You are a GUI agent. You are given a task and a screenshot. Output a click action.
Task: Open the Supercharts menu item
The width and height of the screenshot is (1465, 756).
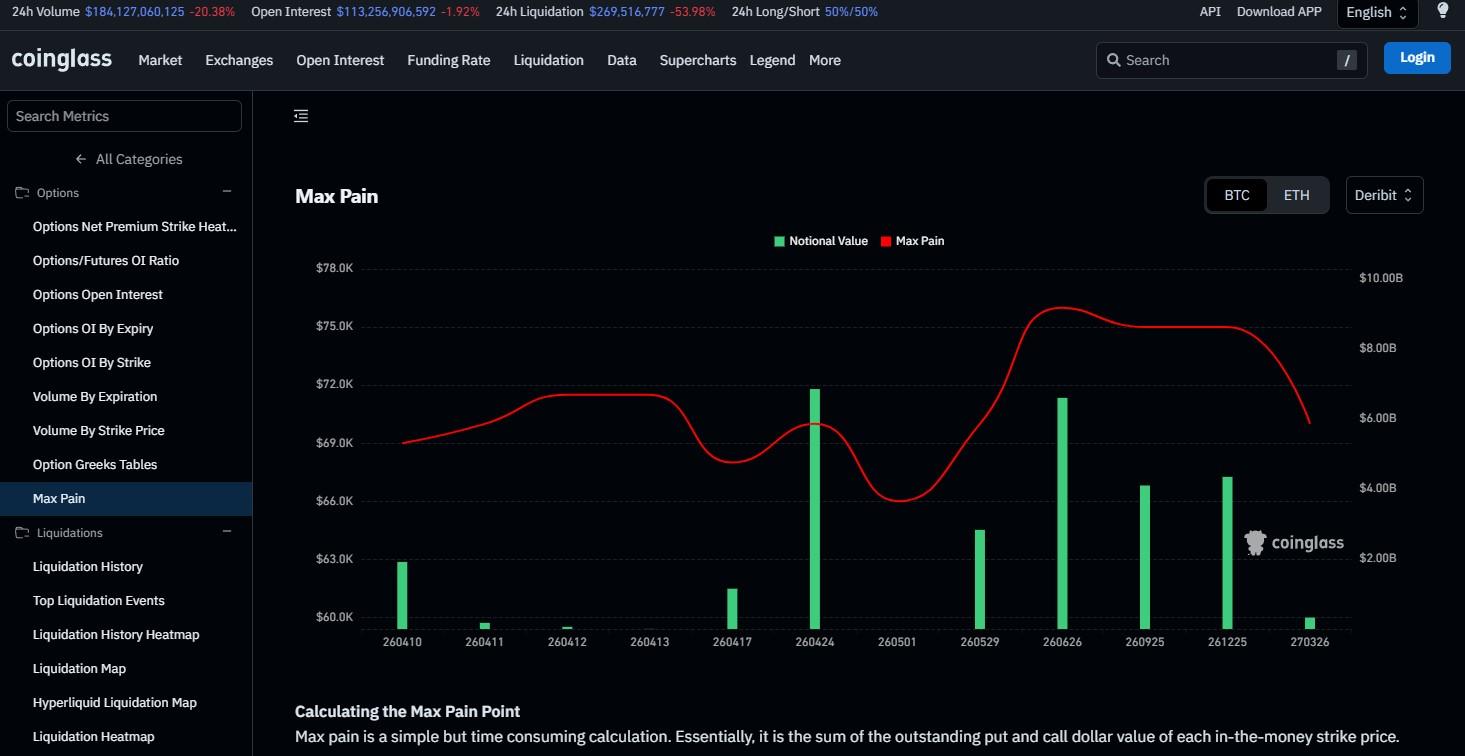[697, 60]
